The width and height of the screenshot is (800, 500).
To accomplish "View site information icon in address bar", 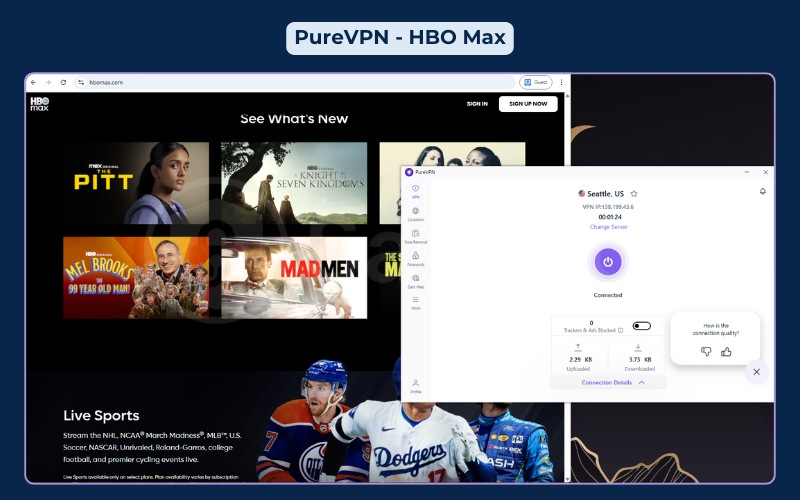I will coord(81,82).
